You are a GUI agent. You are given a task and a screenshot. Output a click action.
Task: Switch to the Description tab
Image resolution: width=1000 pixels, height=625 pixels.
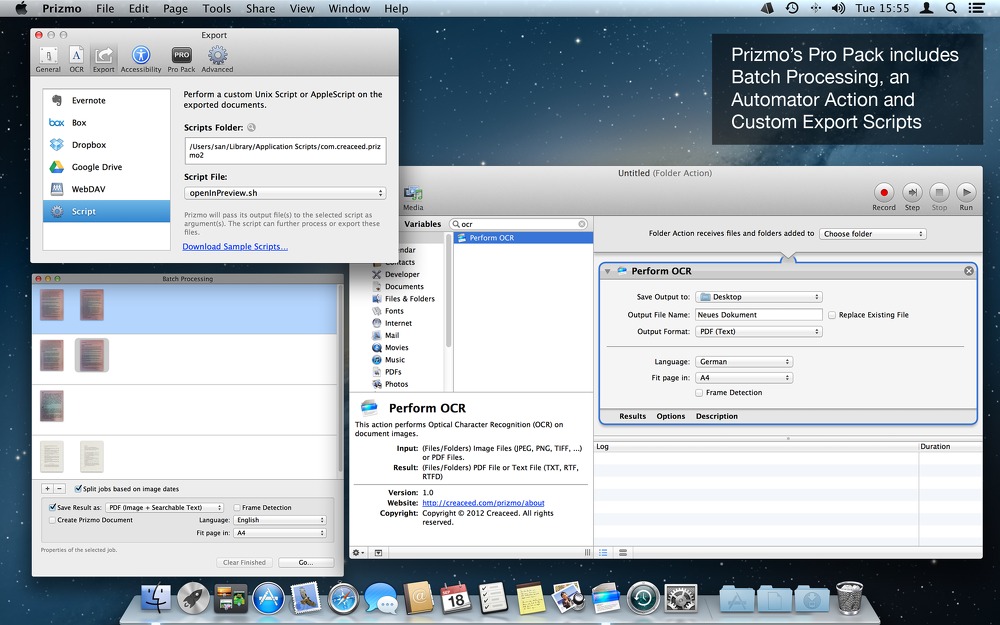[x=717, y=416]
